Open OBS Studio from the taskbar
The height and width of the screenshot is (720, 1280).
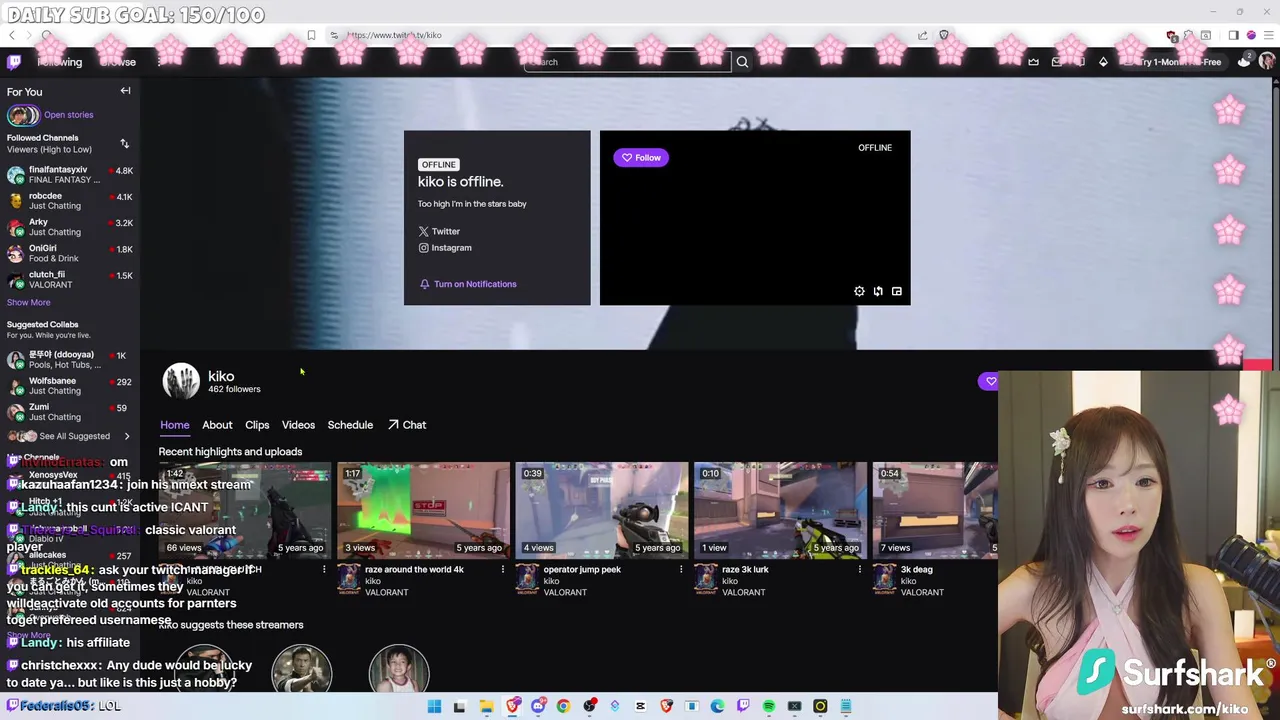[589, 707]
